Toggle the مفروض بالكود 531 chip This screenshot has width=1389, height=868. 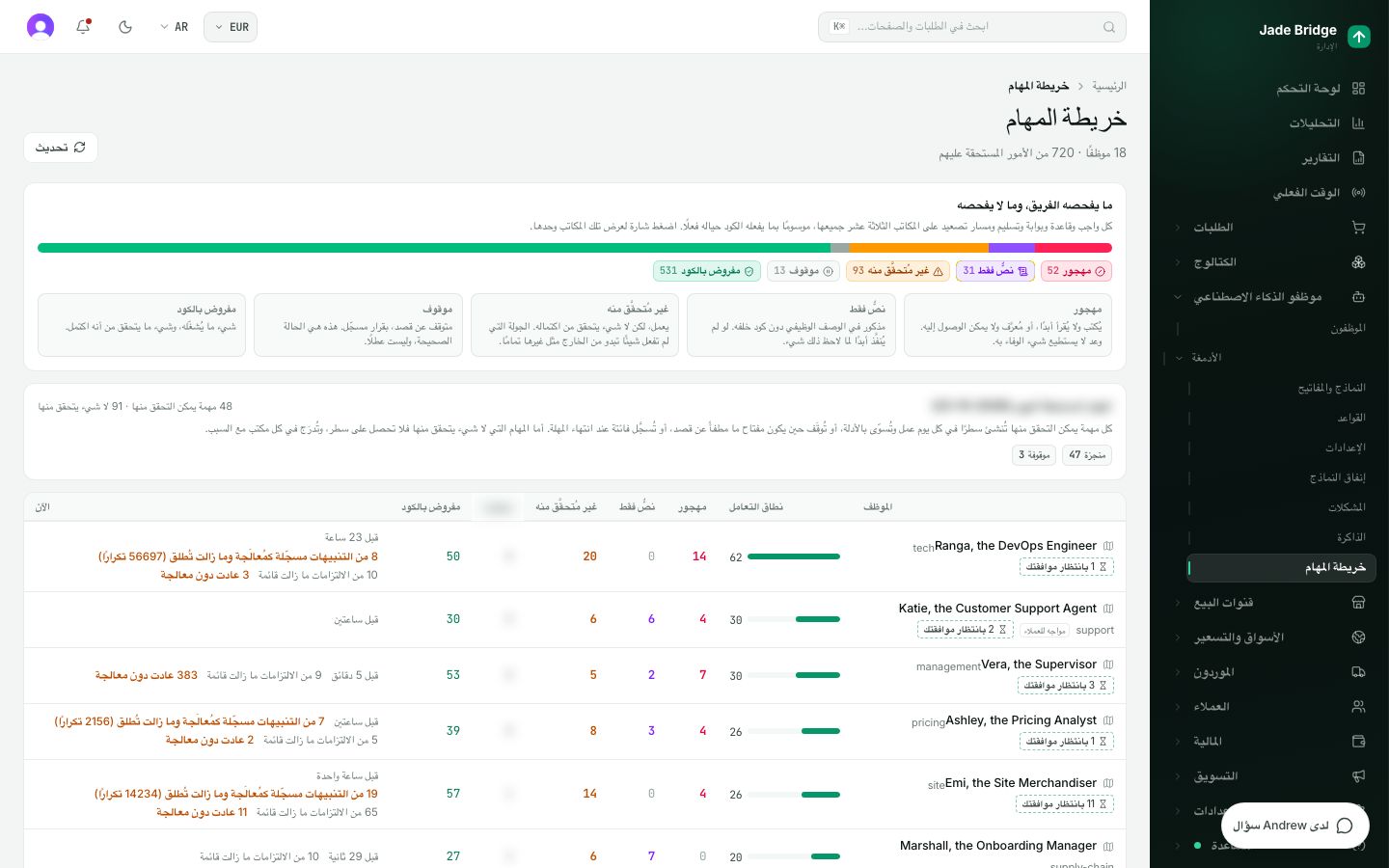point(707,271)
